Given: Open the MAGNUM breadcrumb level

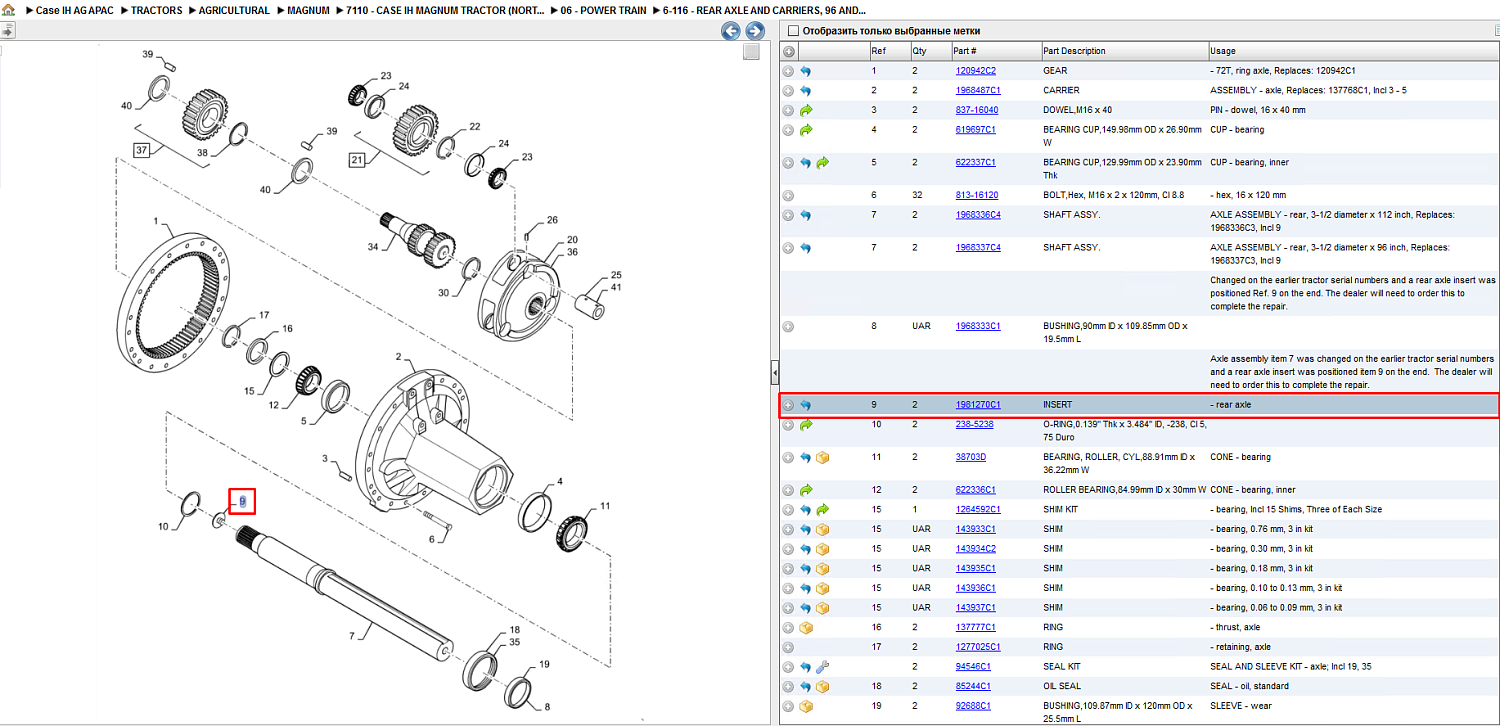Looking at the screenshot, I should 309,10.
